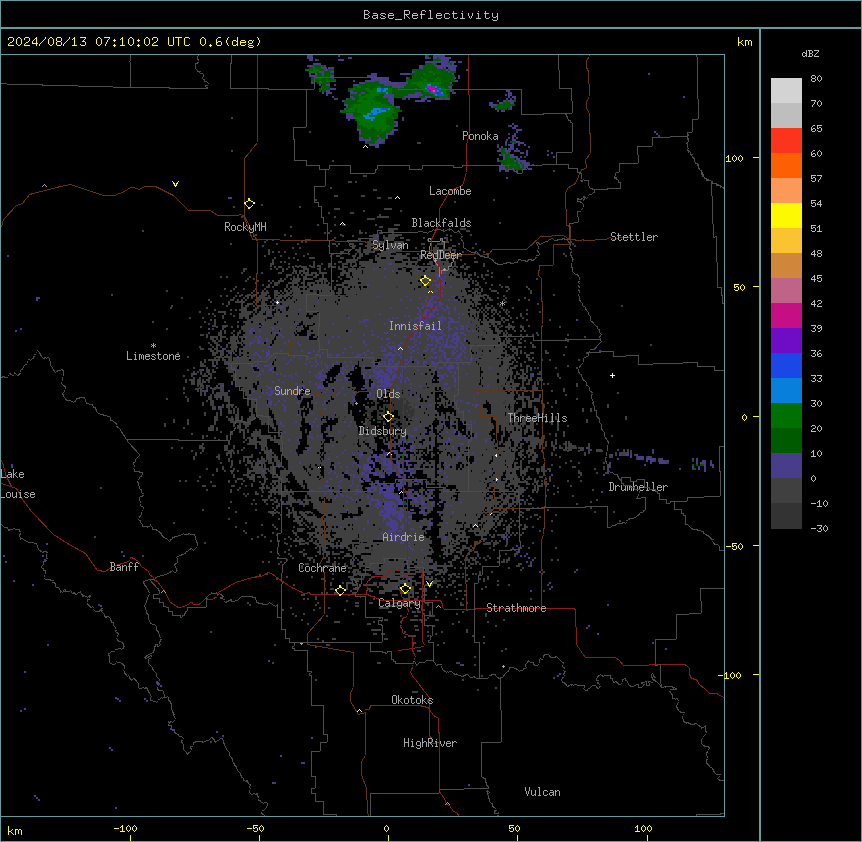862x842 pixels.
Task: Select the Airdrie label
Action: (404, 537)
